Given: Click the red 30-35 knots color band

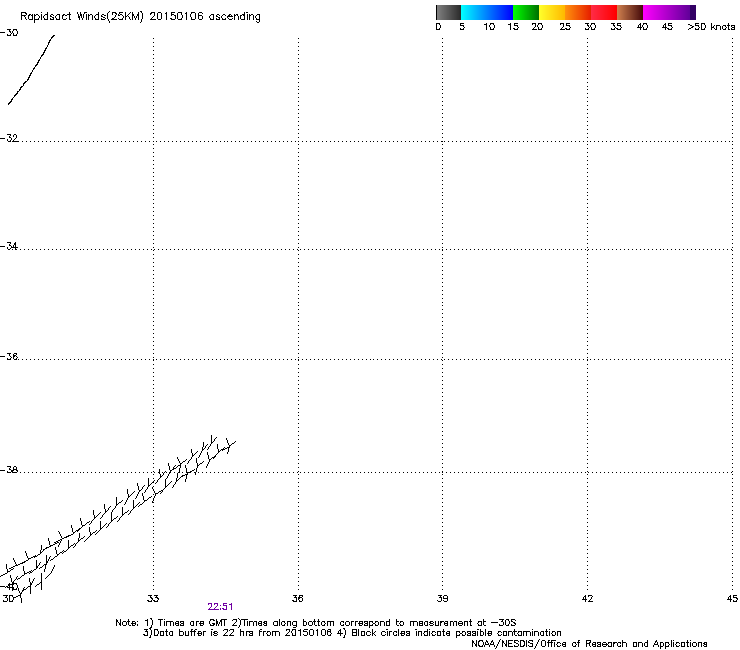Looking at the screenshot, I should click(x=604, y=12).
